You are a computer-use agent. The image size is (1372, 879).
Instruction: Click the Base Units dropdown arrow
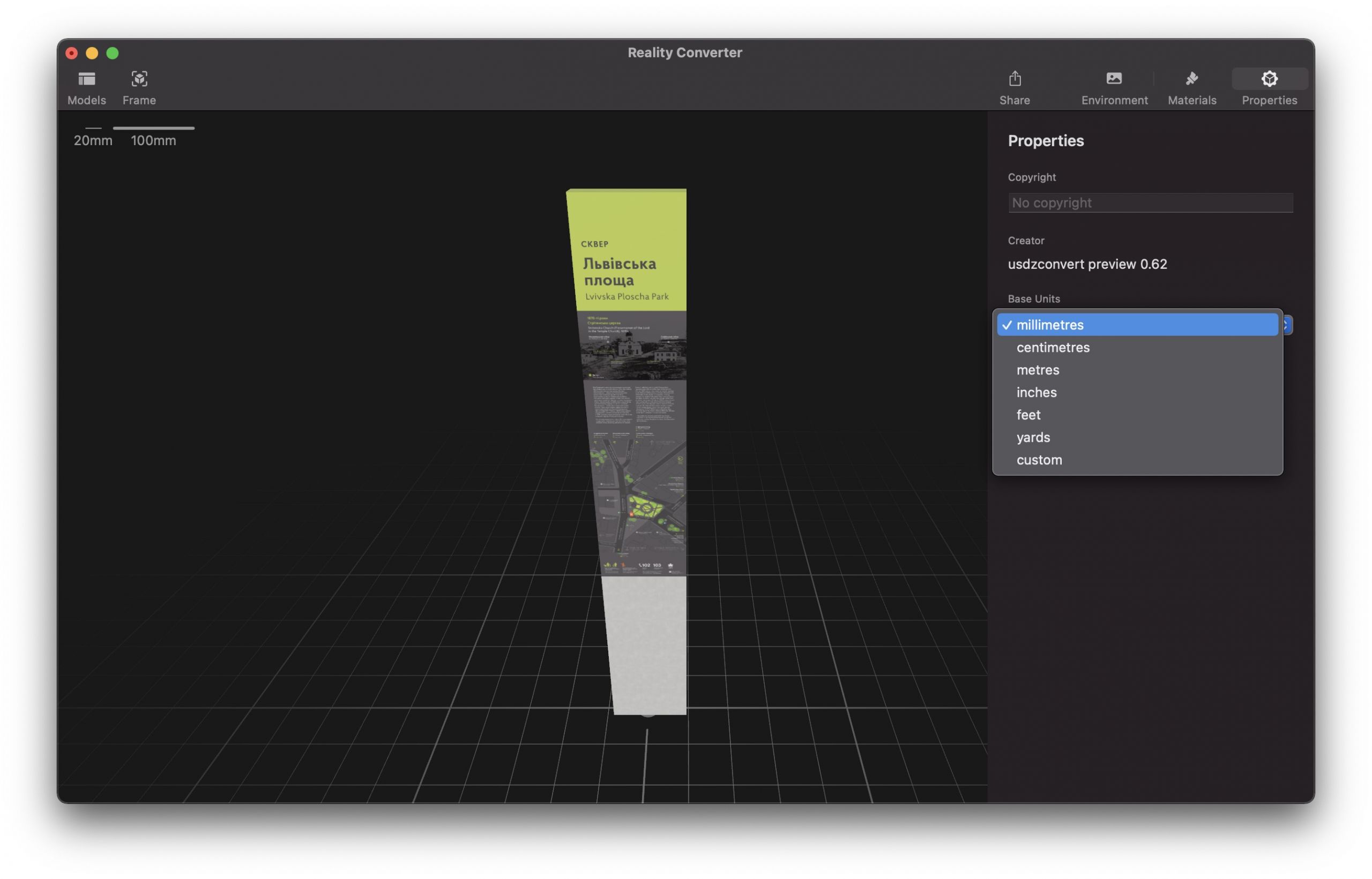(1287, 325)
